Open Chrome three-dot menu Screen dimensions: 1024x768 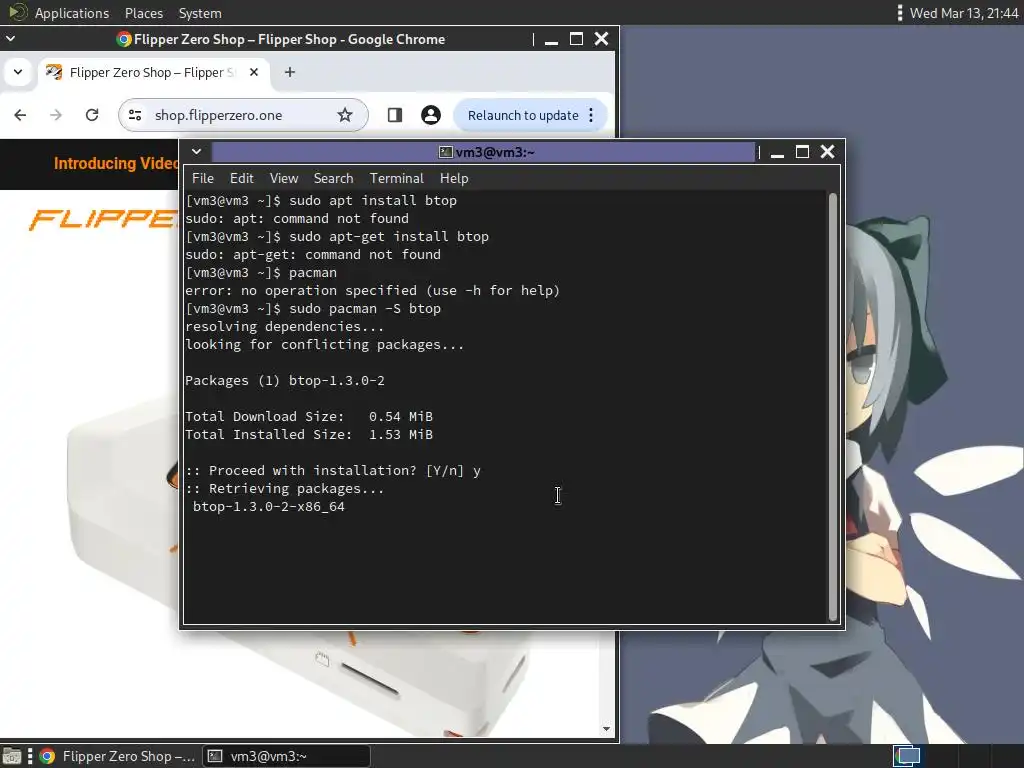(x=591, y=115)
